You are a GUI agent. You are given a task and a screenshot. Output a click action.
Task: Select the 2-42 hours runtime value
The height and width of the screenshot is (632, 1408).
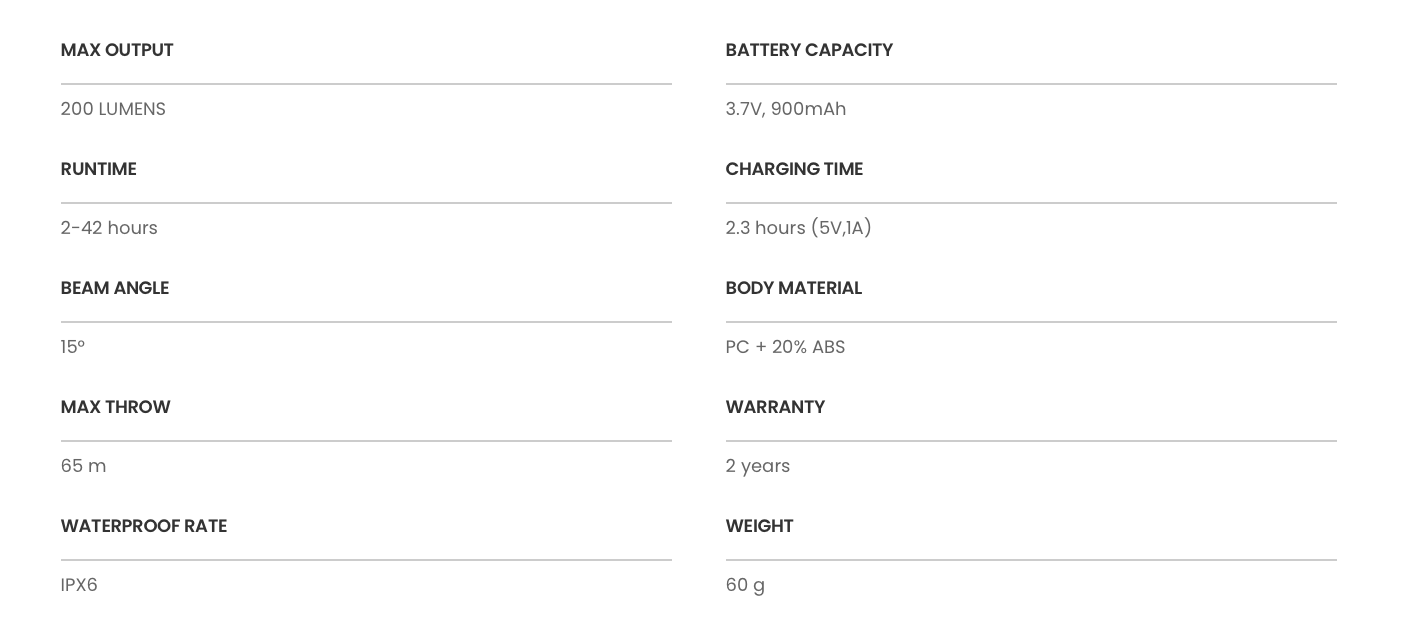[109, 228]
